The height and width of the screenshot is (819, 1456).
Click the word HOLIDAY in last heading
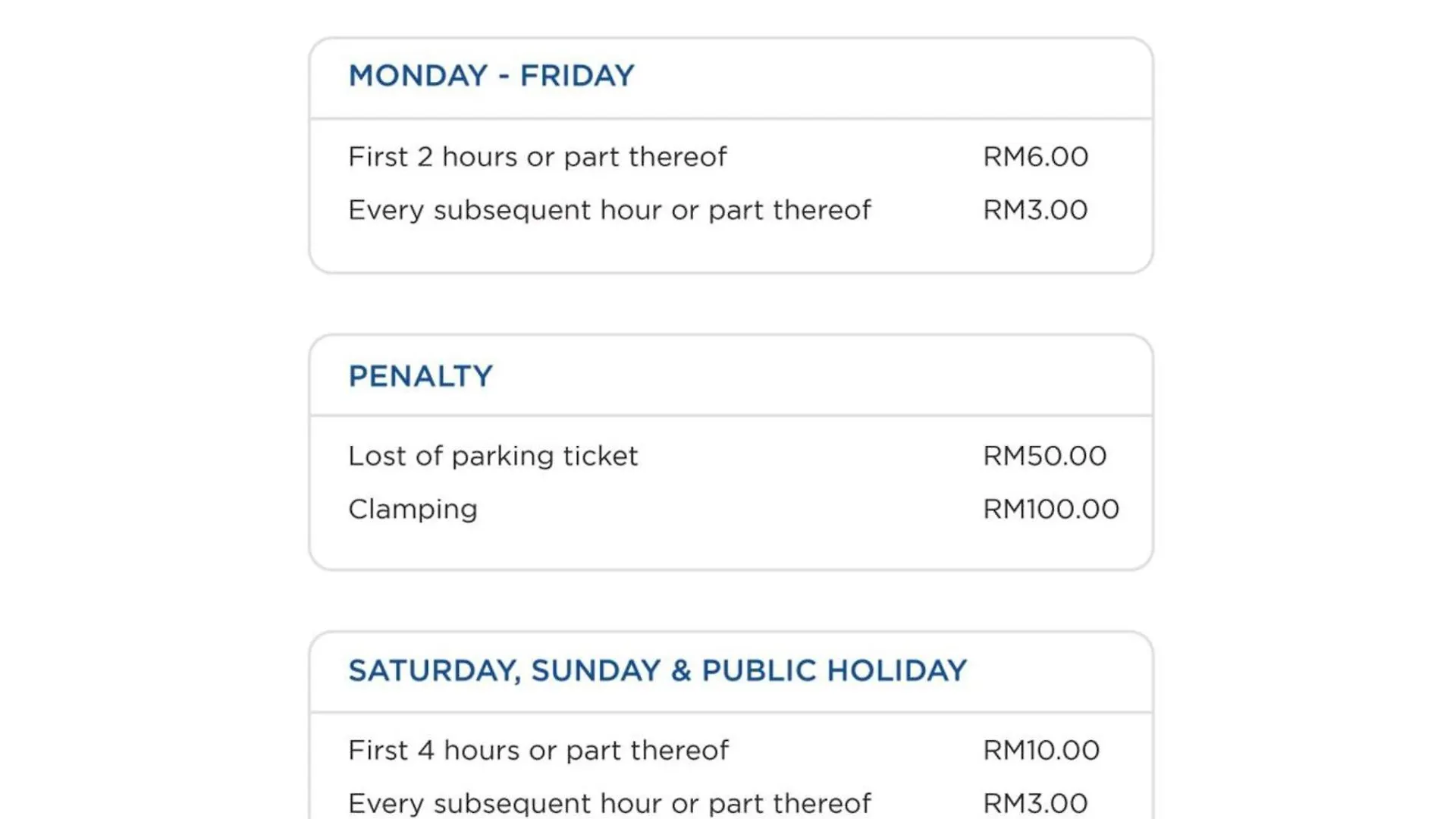click(x=897, y=670)
